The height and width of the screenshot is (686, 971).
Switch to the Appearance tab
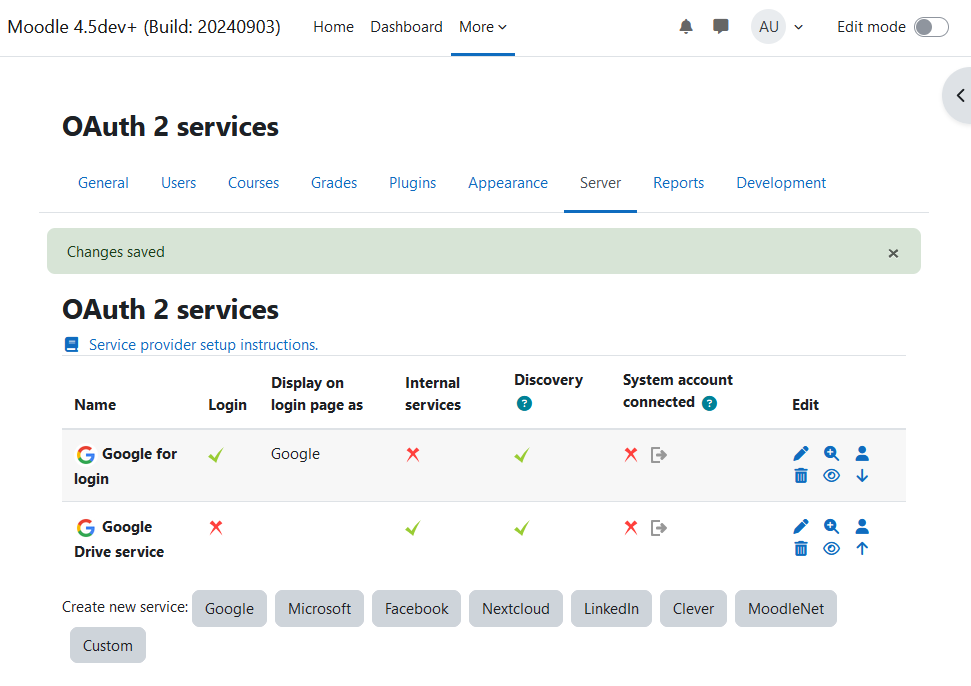pyautogui.click(x=508, y=183)
